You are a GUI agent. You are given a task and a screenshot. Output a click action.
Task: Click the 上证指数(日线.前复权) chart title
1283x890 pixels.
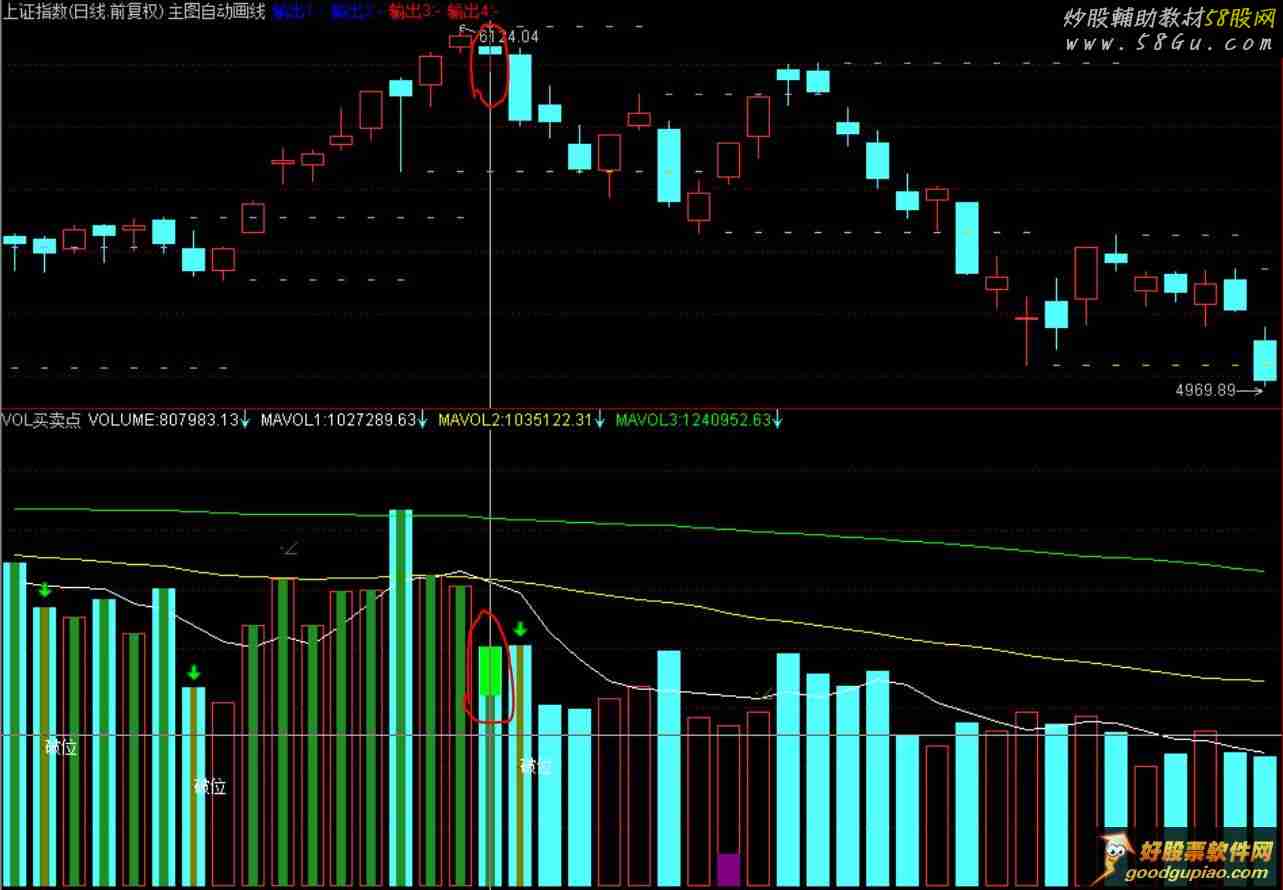click(84, 12)
